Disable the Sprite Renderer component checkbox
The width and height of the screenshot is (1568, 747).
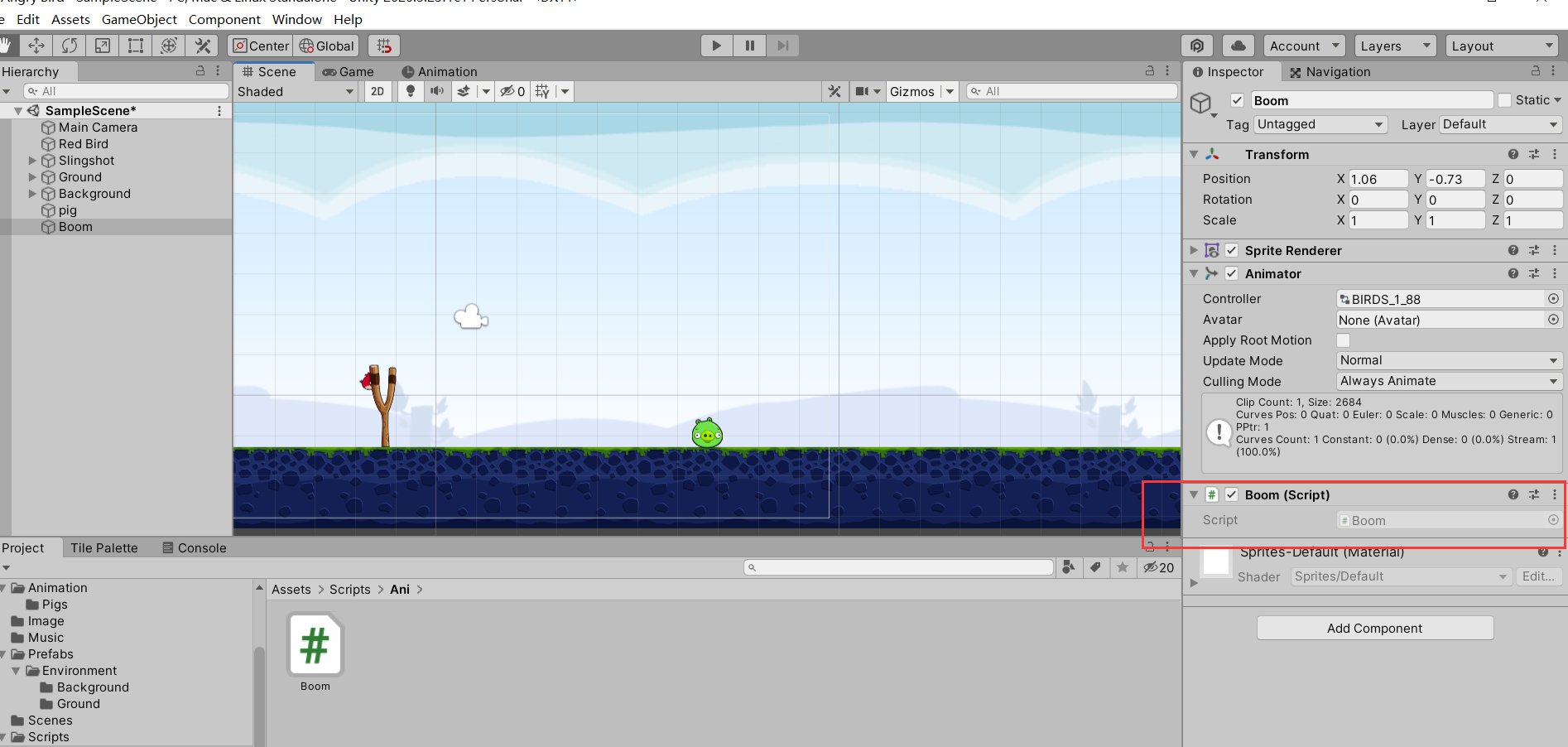[1232, 250]
